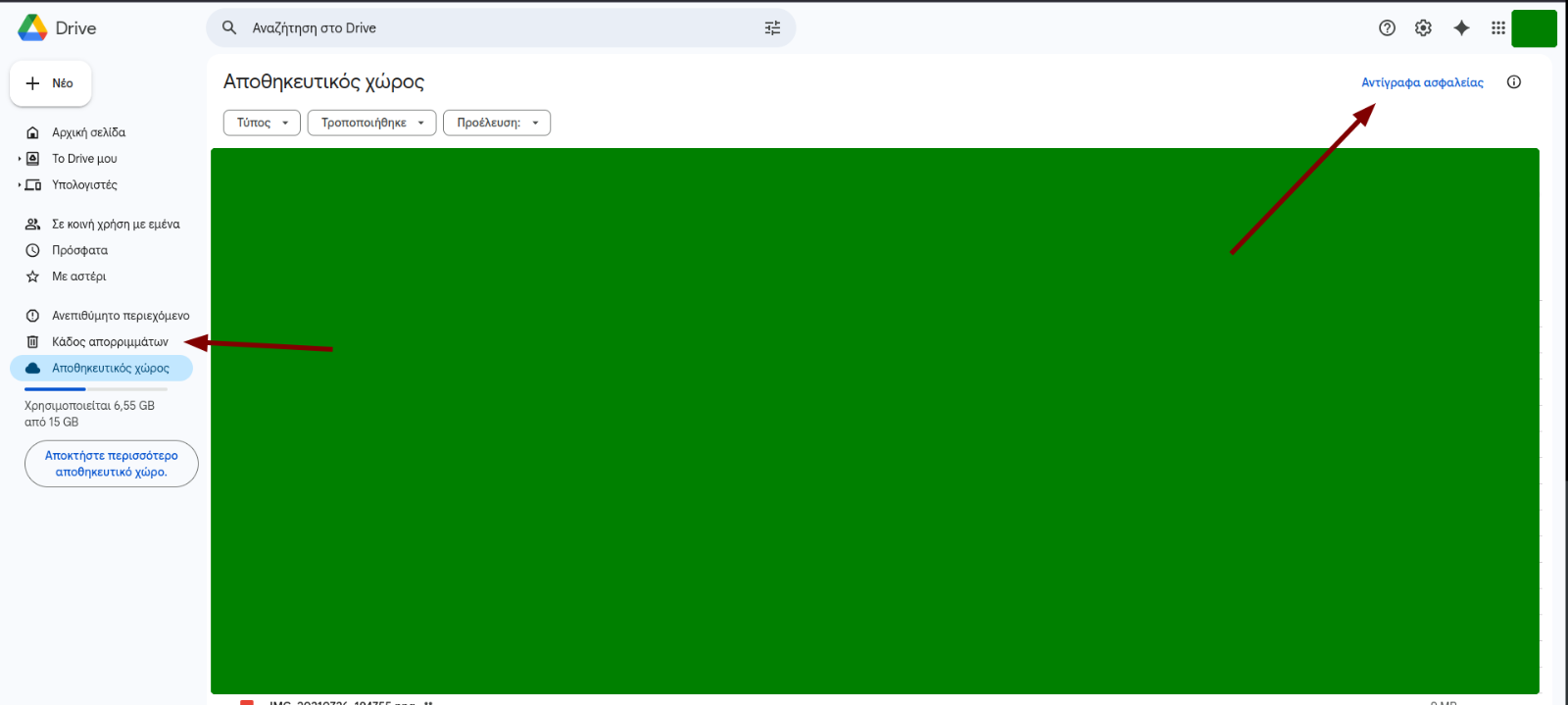The height and width of the screenshot is (705, 1568).
Task: Open the Προέλευση filter dropdown
Action: pos(497,123)
